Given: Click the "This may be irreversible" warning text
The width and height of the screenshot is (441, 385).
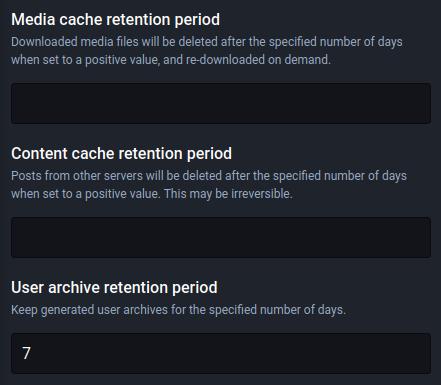Looking at the screenshot, I should tap(228, 194).
